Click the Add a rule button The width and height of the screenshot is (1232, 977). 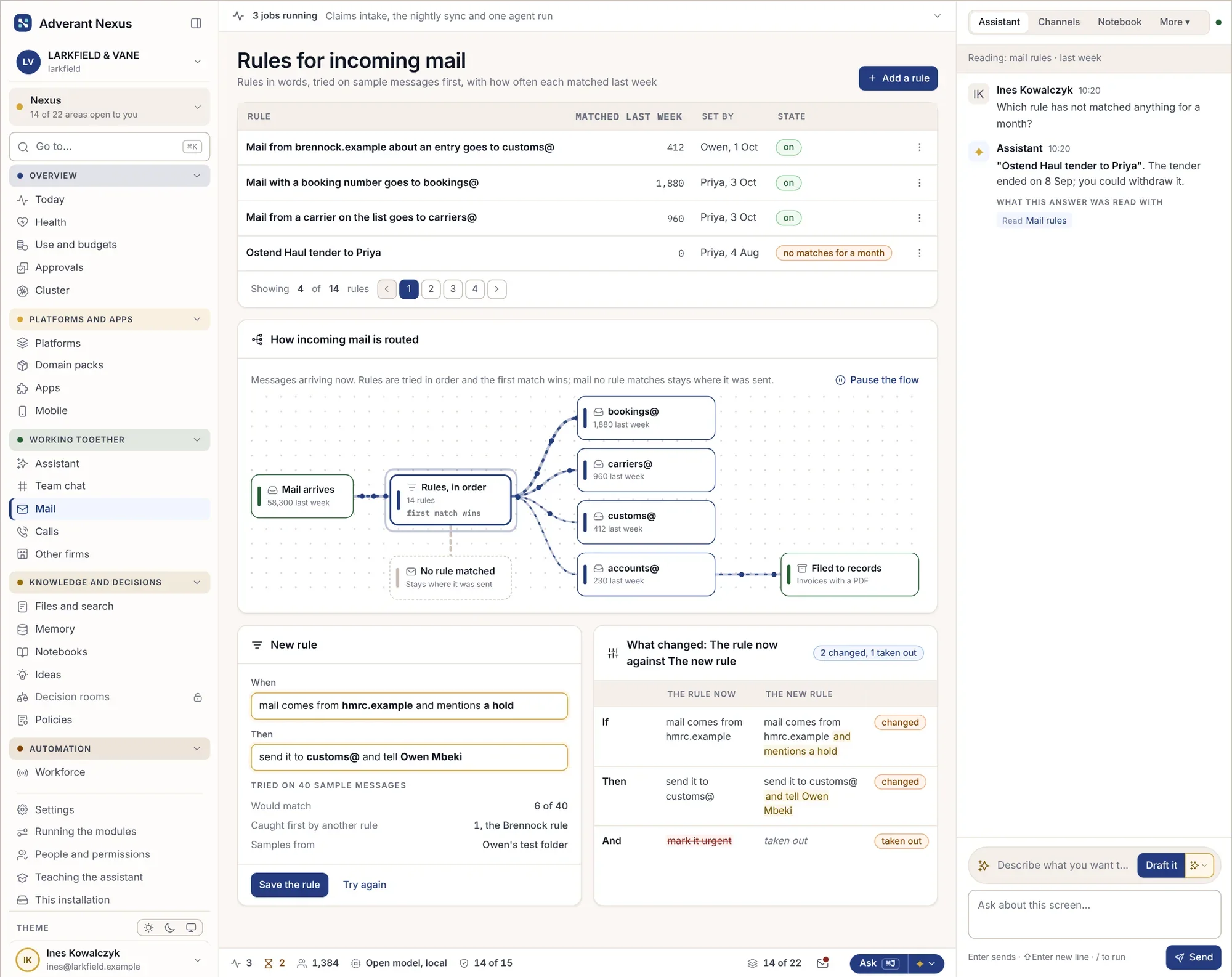(898, 78)
